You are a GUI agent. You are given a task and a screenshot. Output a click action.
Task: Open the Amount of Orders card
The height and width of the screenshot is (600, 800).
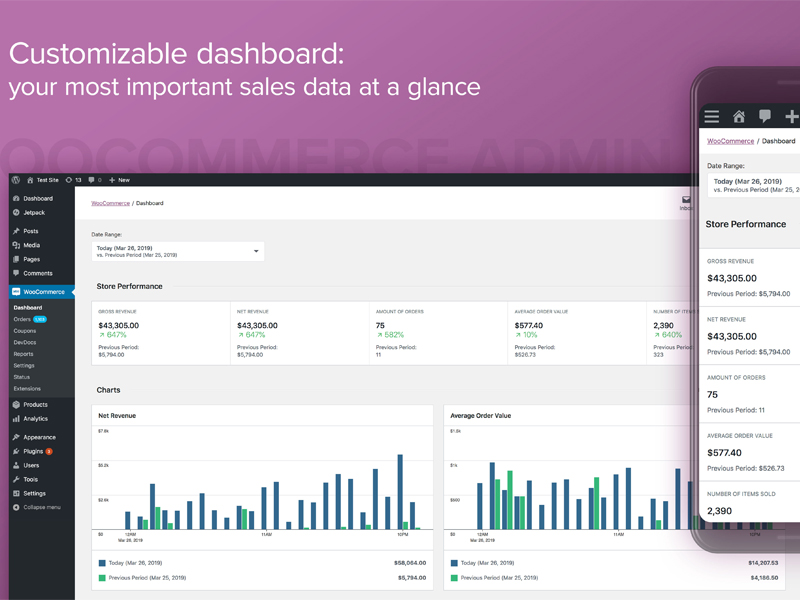[438, 333]
